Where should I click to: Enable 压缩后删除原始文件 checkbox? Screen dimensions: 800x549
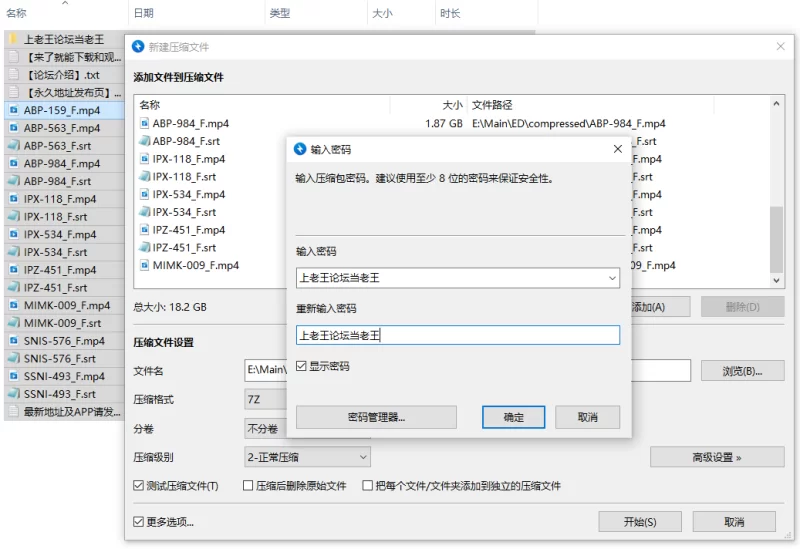(248, 485)
